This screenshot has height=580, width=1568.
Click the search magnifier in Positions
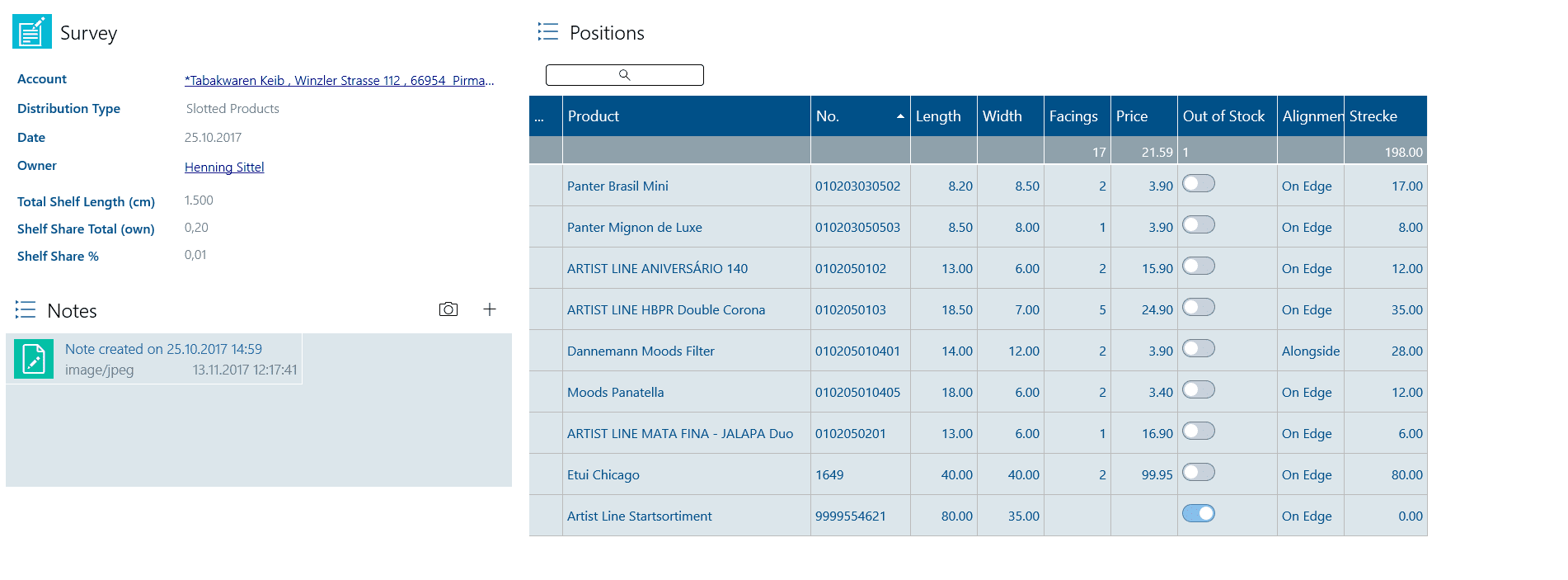pos(625,75)
